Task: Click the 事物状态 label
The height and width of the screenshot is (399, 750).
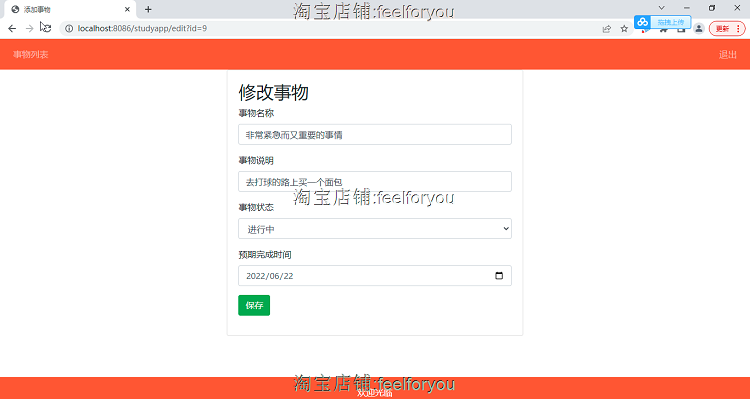Action: pyautogui.click(x=256, y=208)
